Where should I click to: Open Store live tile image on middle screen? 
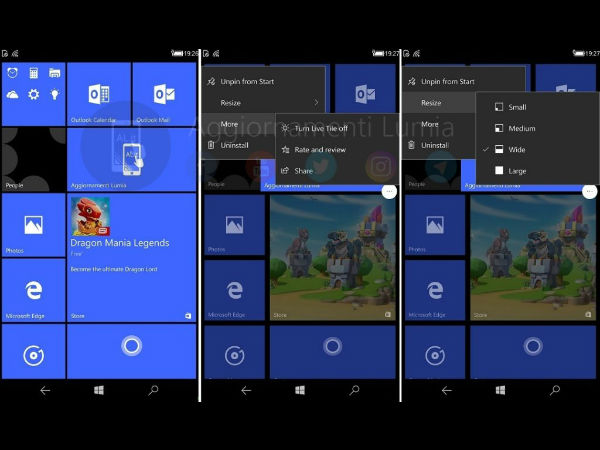[333, 258]
